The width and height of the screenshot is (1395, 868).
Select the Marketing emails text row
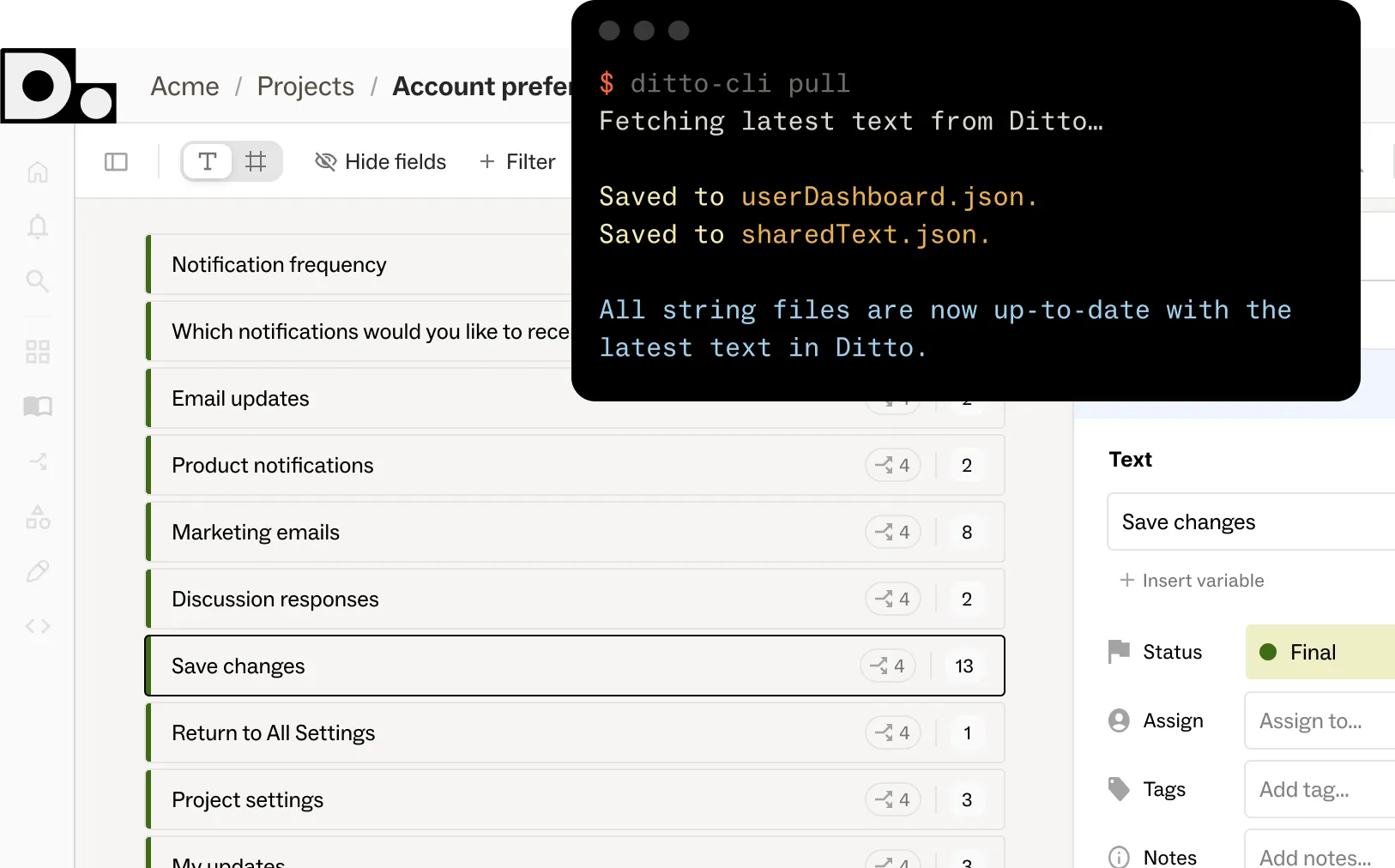575,532
